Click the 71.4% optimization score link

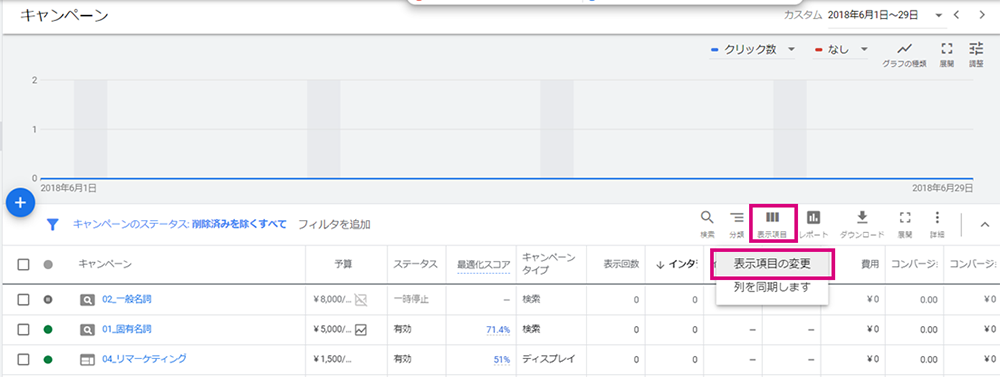pyautogui.click(x=498, y=330)
